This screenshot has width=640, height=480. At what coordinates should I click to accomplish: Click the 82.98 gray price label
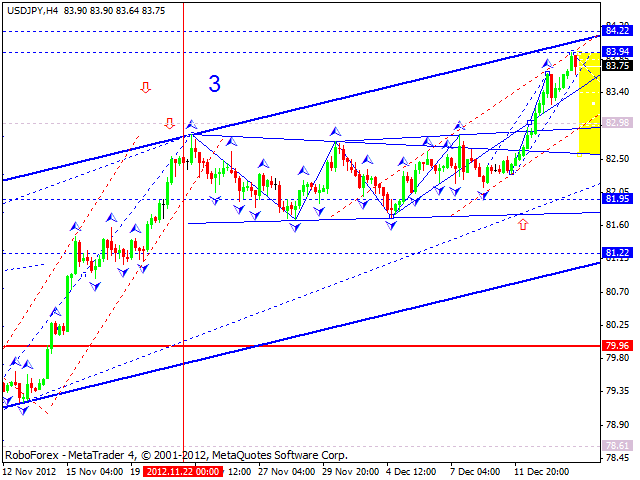pyautogui.click(x=617, y=122)
